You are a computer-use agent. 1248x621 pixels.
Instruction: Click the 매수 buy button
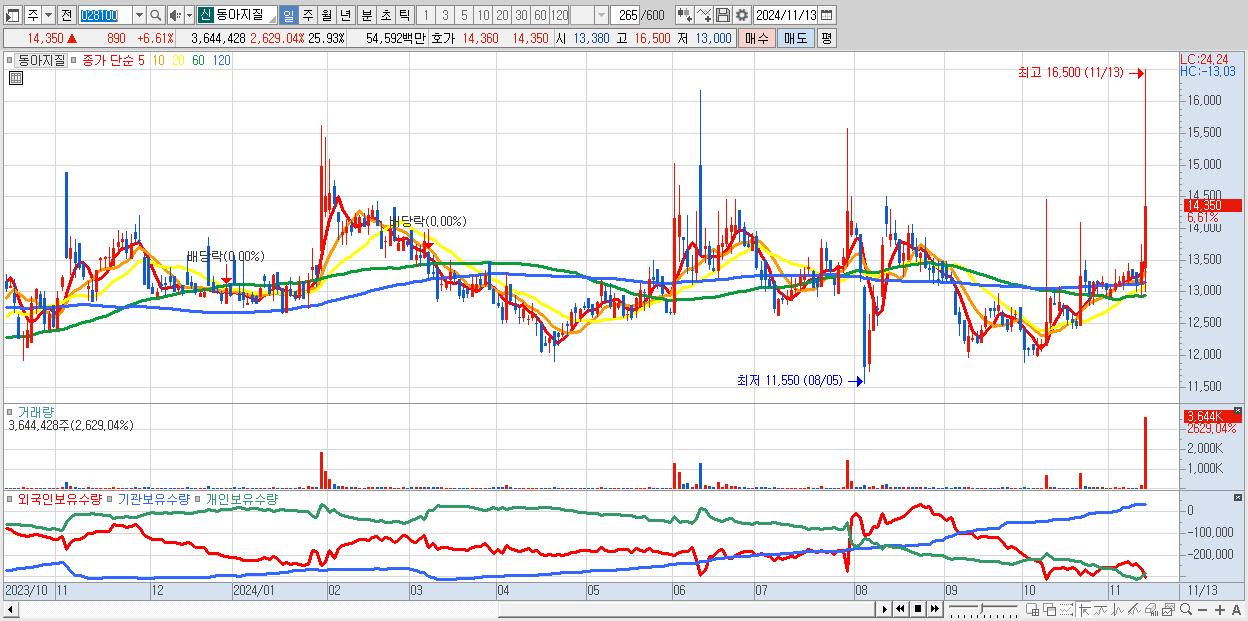tap(757, 38)
